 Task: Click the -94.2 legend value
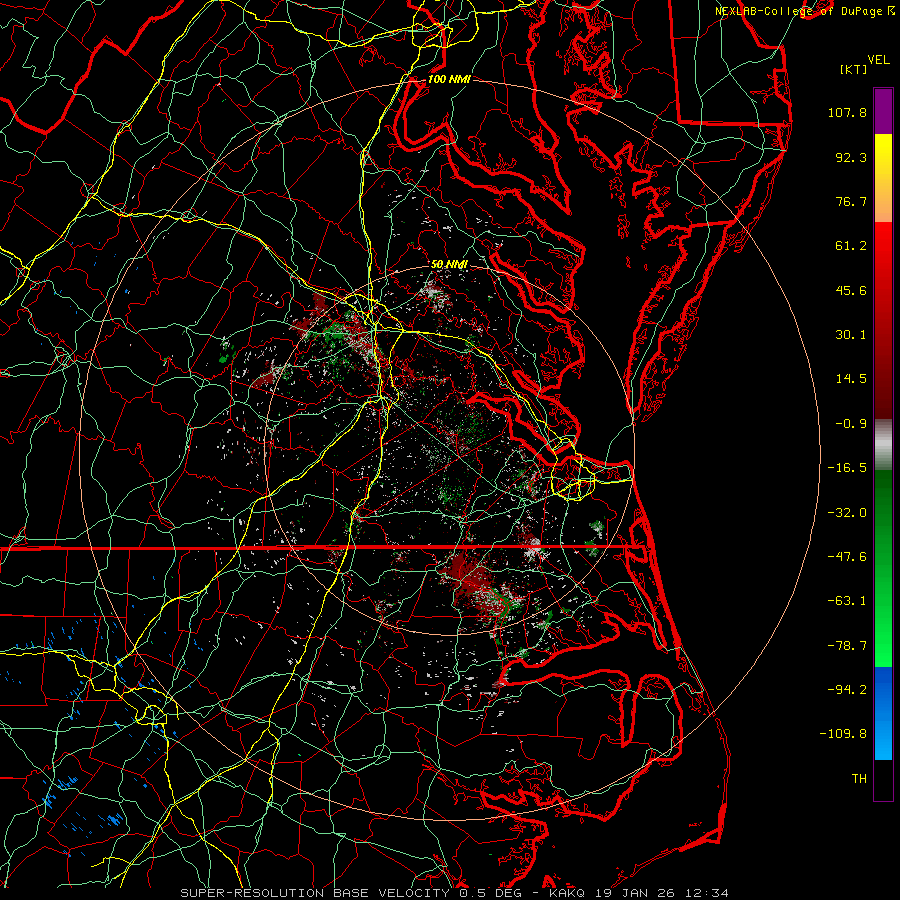coord(847,690)
